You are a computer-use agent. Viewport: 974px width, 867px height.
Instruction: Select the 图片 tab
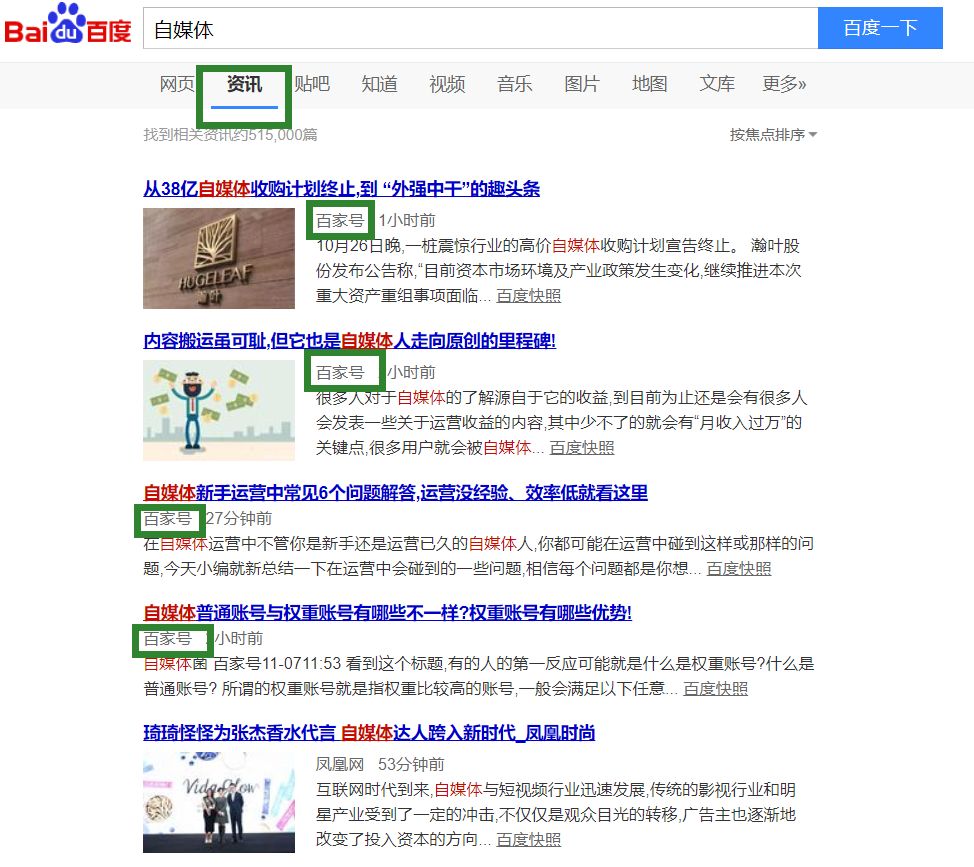point(581,84)
